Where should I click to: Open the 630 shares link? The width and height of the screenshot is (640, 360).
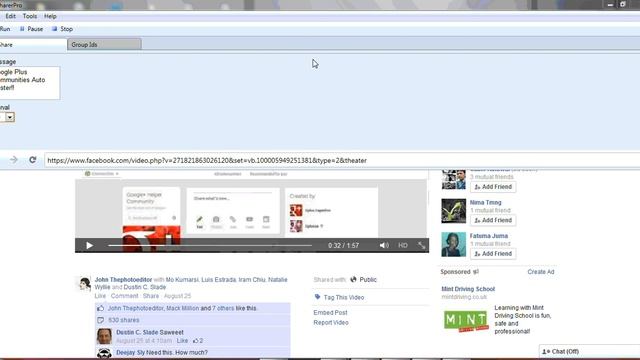124,320
